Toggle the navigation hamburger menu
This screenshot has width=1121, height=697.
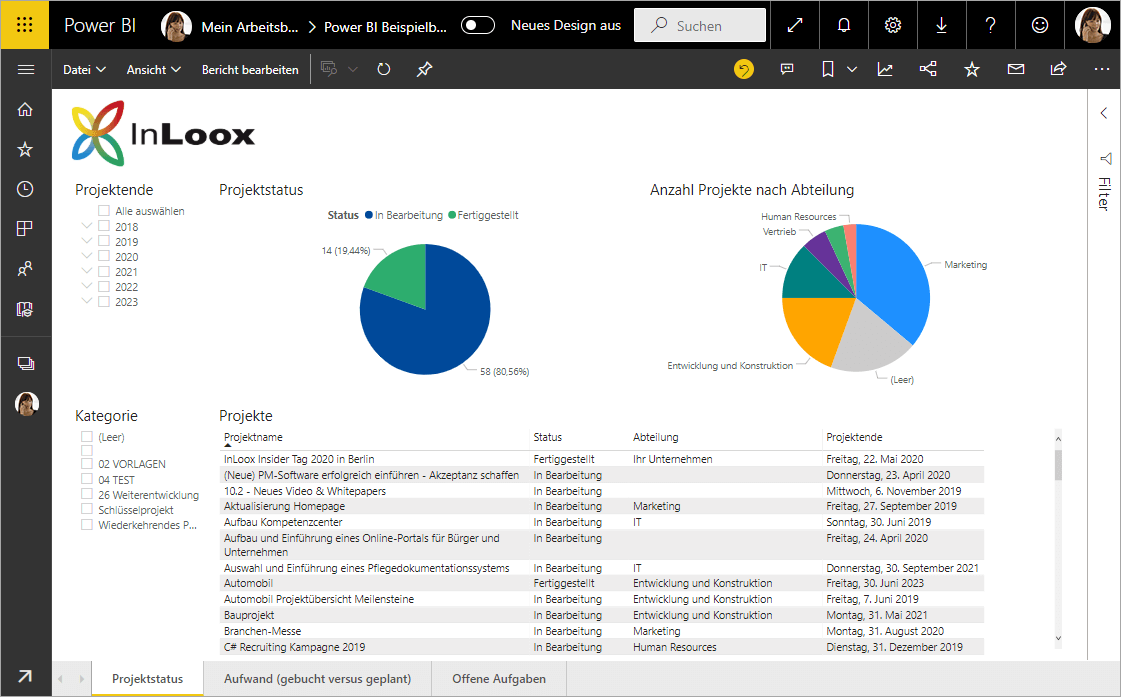point(26,69)
